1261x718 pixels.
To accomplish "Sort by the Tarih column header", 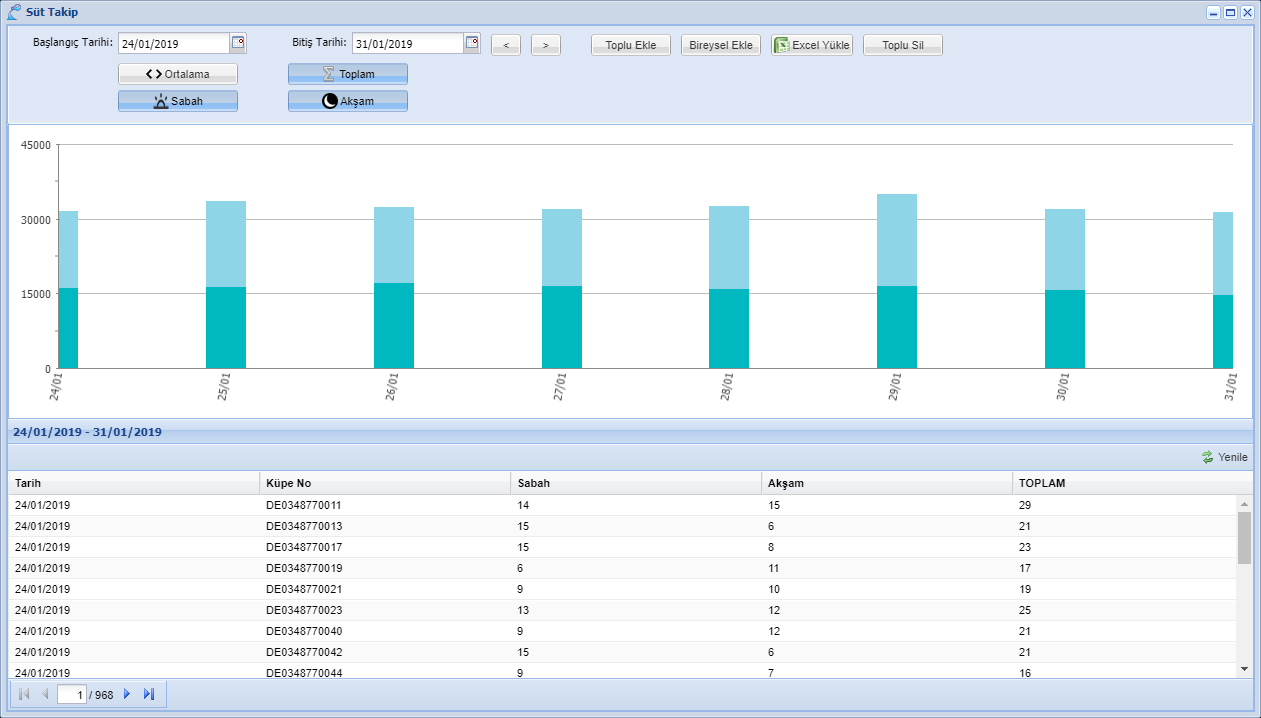I will coord(134,483).
